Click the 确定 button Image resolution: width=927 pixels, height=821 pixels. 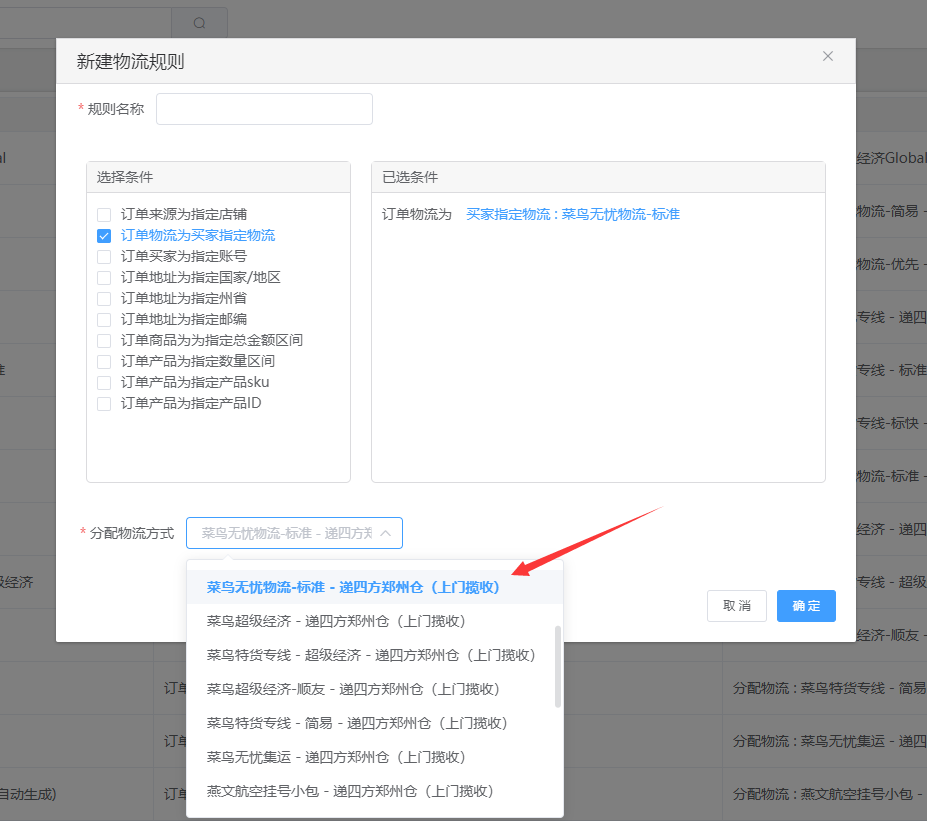coord(806,606)
